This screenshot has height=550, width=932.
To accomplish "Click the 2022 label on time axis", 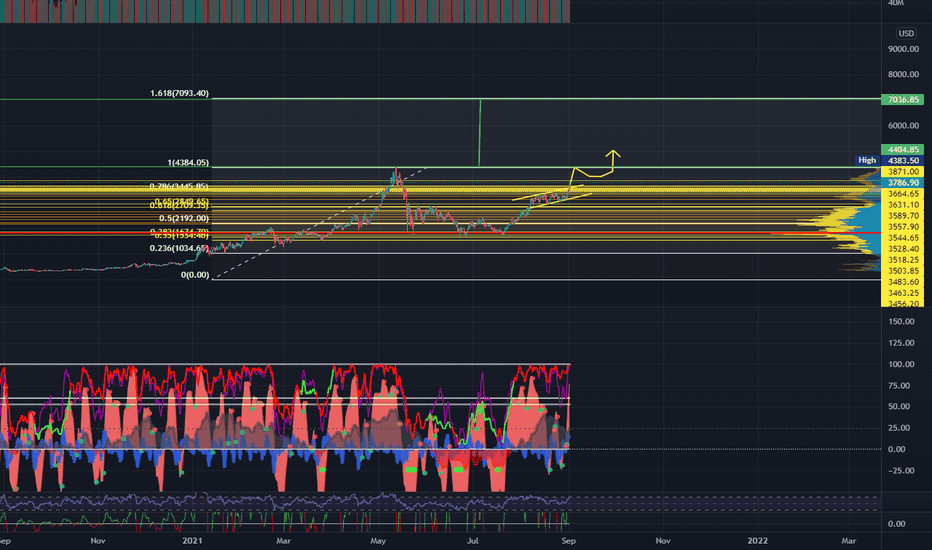I will coord(757,540).
